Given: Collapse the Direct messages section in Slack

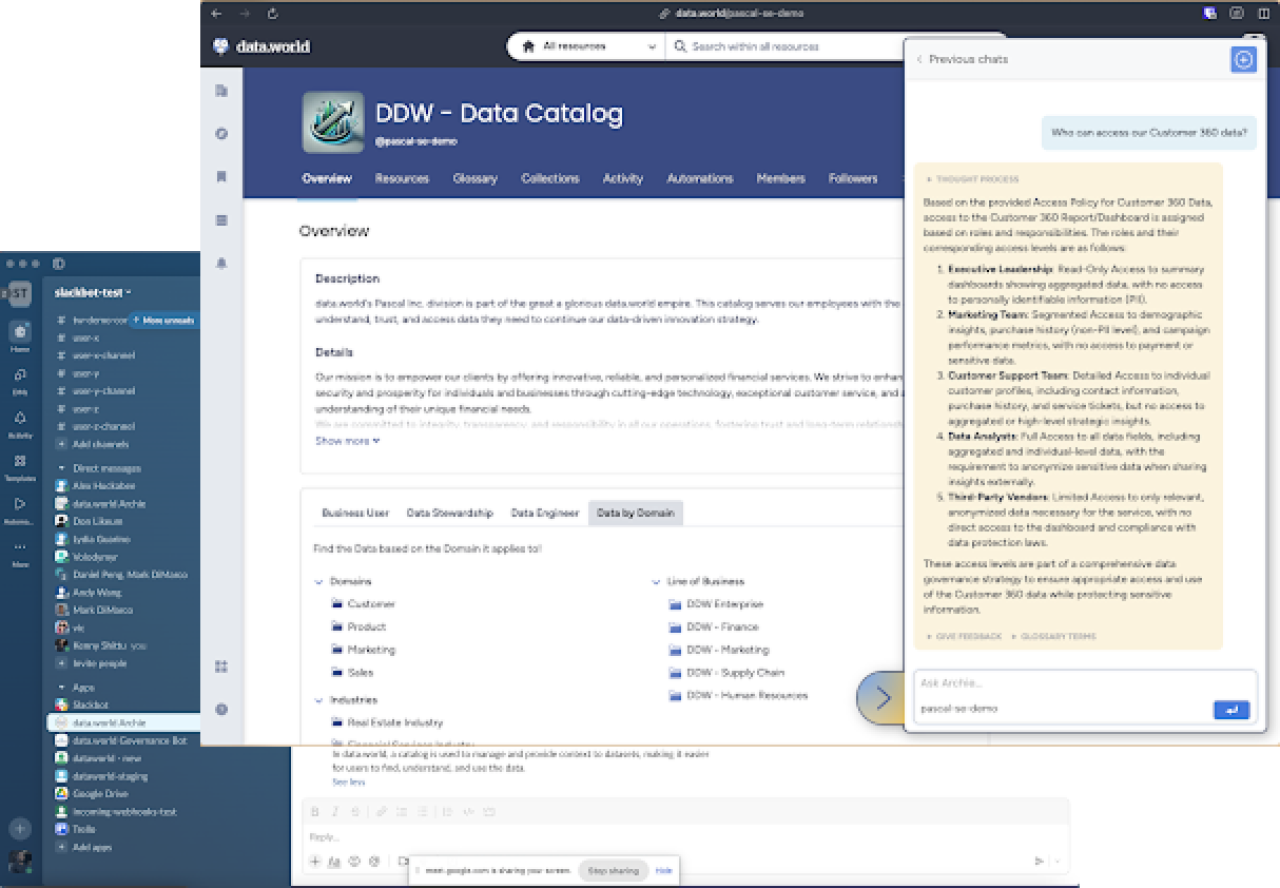Looking at the screenshot, I should (62, 468).
